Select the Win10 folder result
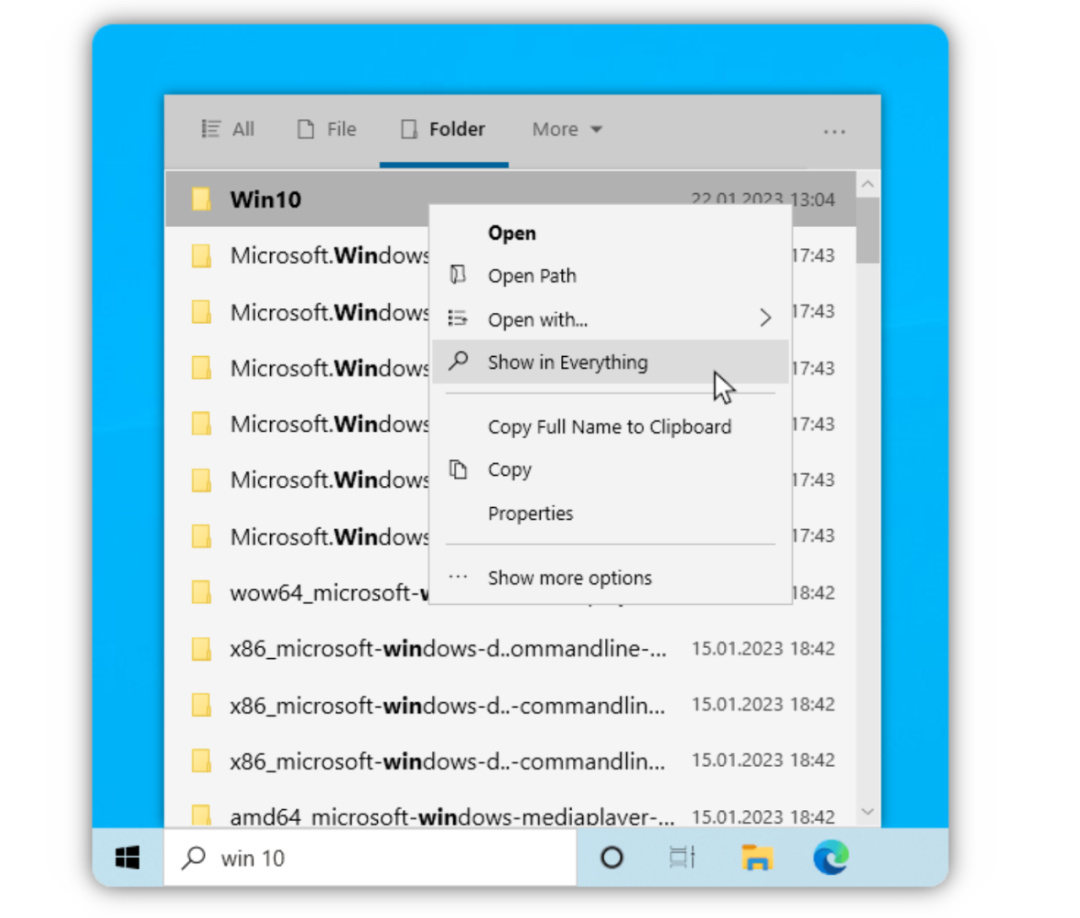The height and width of the screenshot is (918, 1080). click(x=510, y=199)
